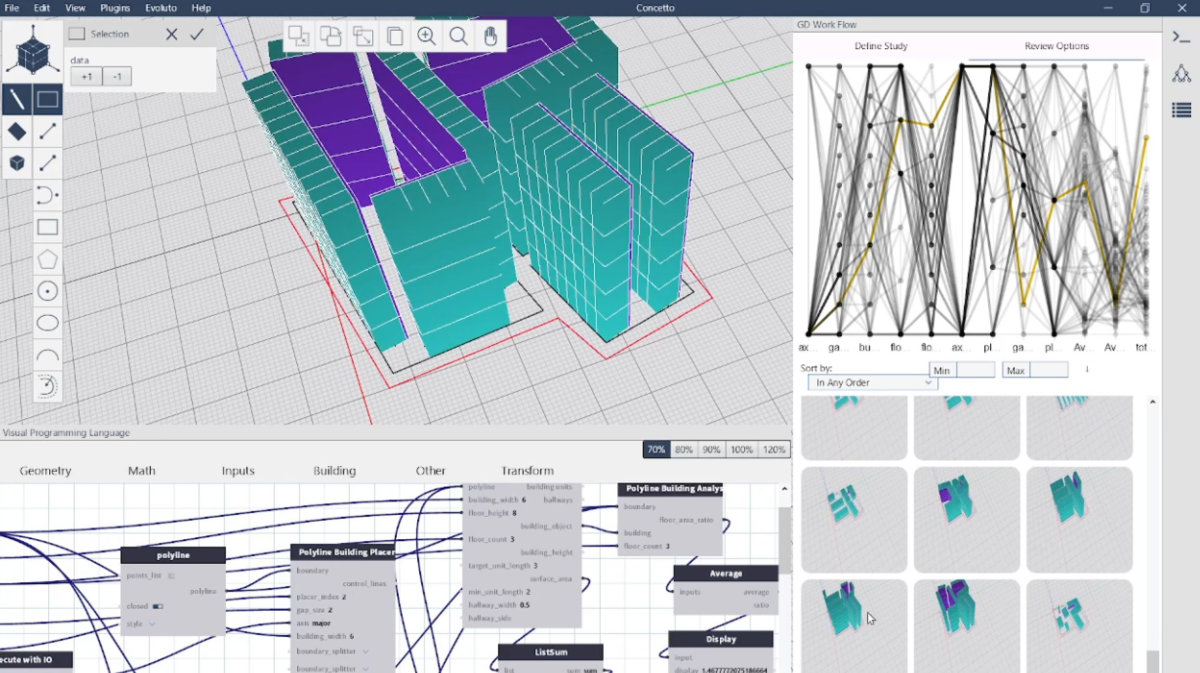Image resolution: width=1200 pixels, height=673 pixels.
Task: Click the 3D cube view icon
Action: point(32,51)
